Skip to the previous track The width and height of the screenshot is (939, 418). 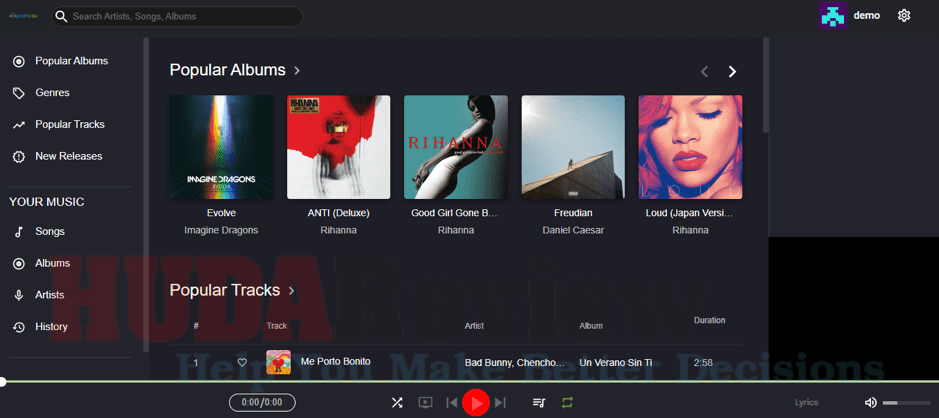[452, 403]
